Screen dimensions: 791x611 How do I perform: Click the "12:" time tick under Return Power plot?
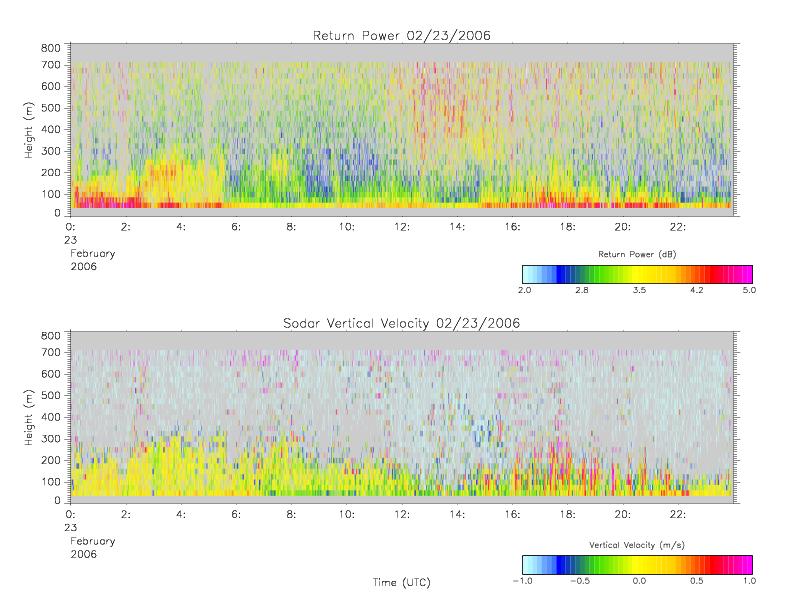pyautogui.click(x=402, y=227)
